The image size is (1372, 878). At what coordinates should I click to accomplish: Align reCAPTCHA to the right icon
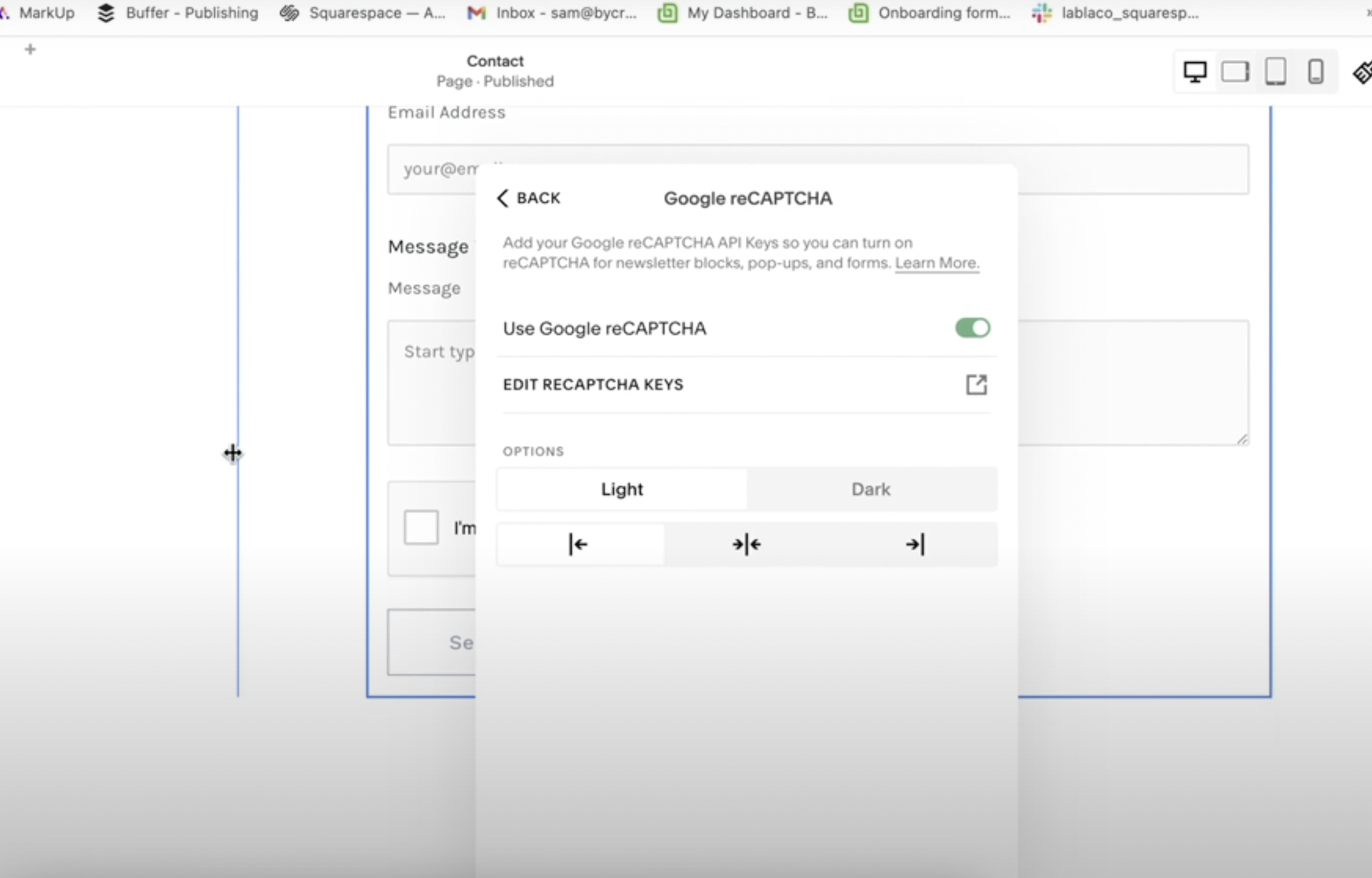tap(915, 544)
